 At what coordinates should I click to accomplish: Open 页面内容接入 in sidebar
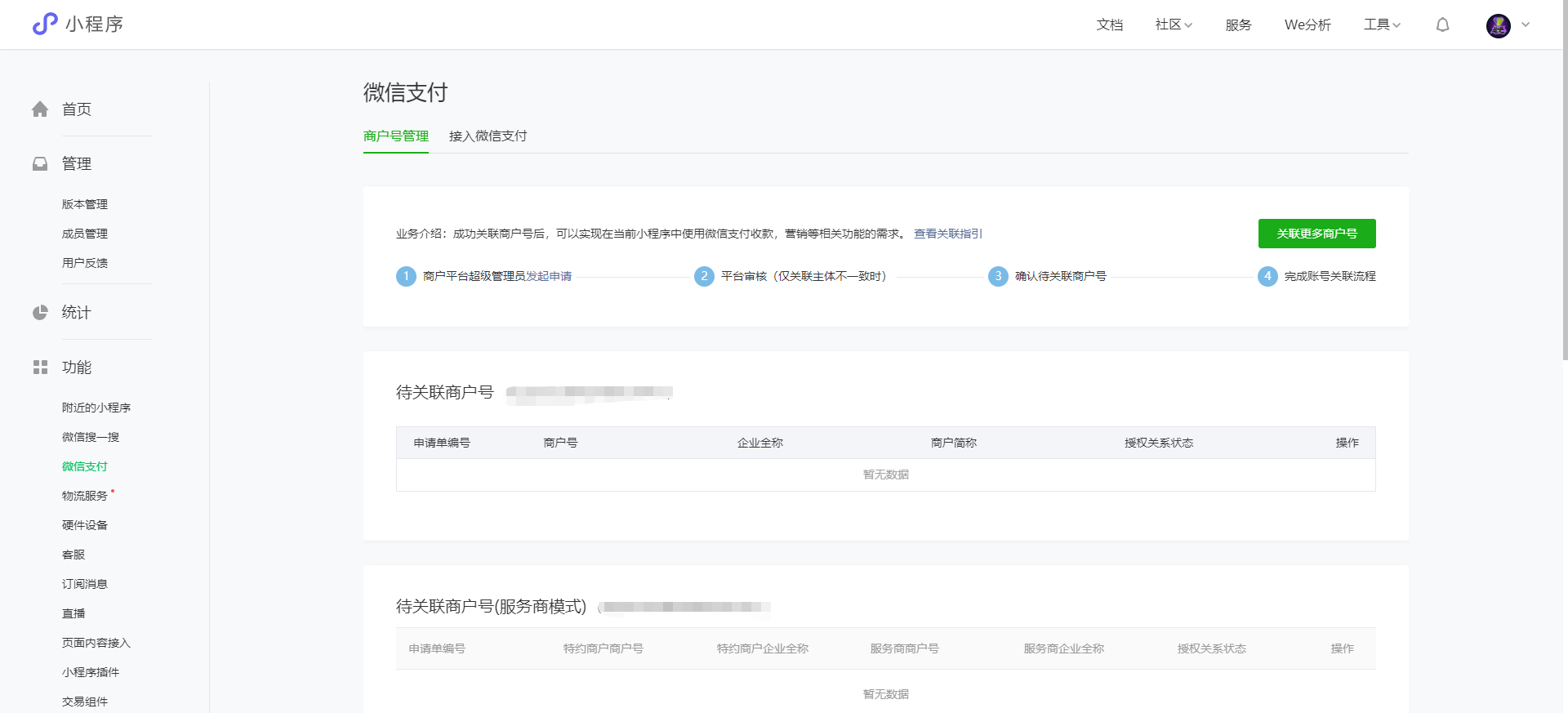96,643
